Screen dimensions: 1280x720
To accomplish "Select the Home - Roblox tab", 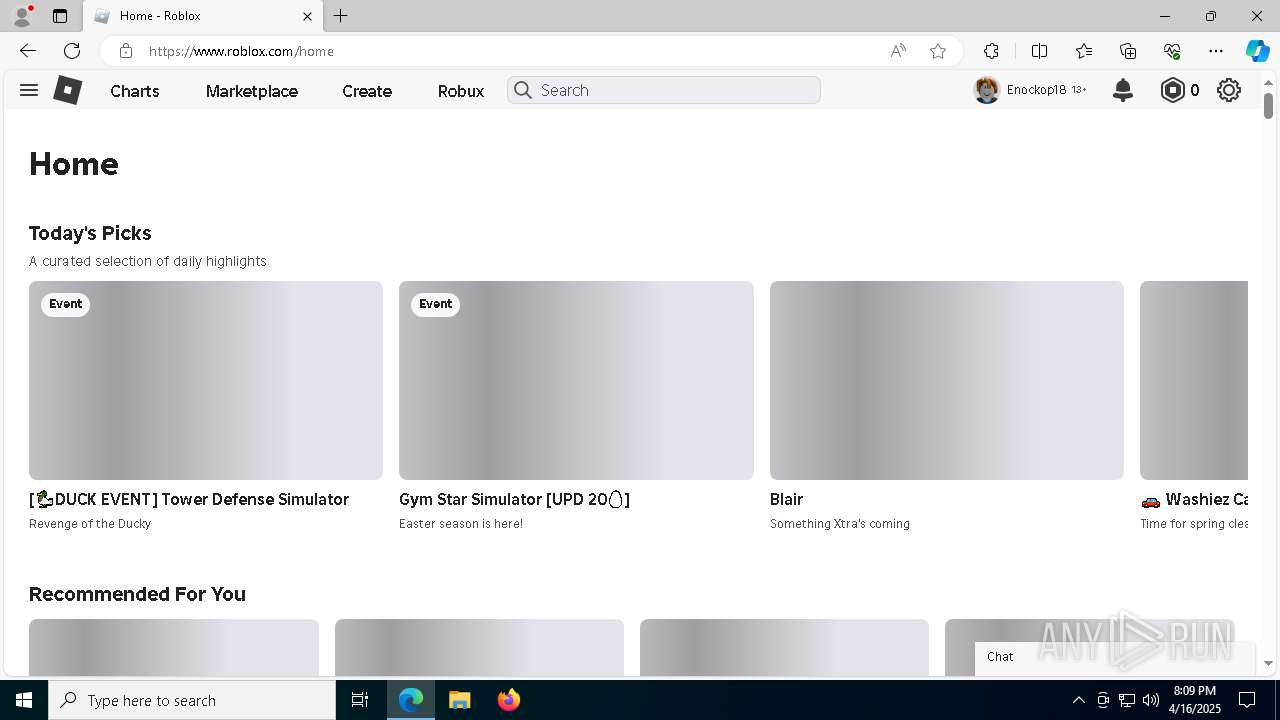I will (205, 17).
